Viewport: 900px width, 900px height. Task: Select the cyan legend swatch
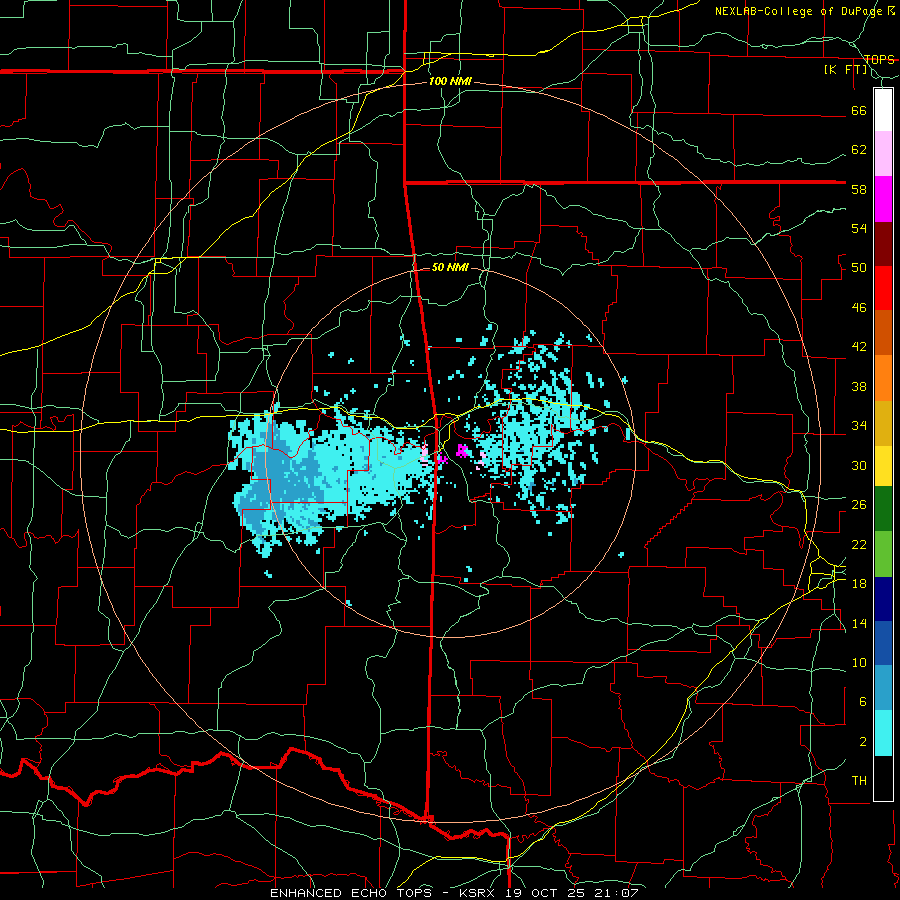(x=883, y=733)
